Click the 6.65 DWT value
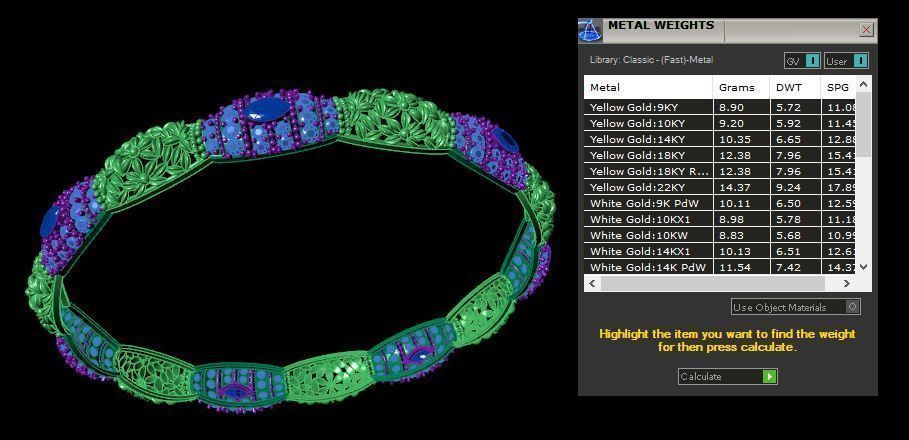The image size is (909, 440). click(x=788, y=139)
